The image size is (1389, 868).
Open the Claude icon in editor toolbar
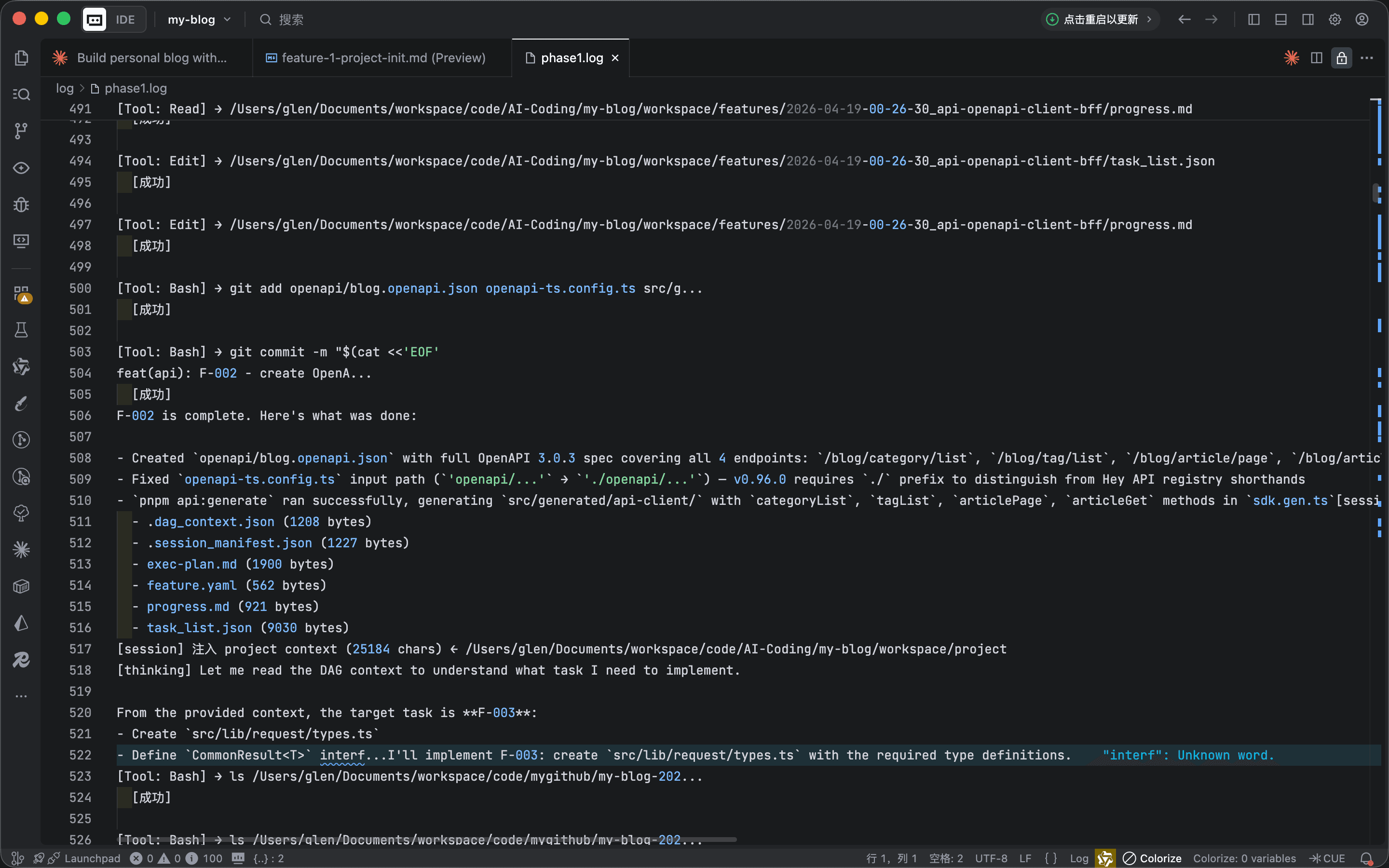(1292, 58)
